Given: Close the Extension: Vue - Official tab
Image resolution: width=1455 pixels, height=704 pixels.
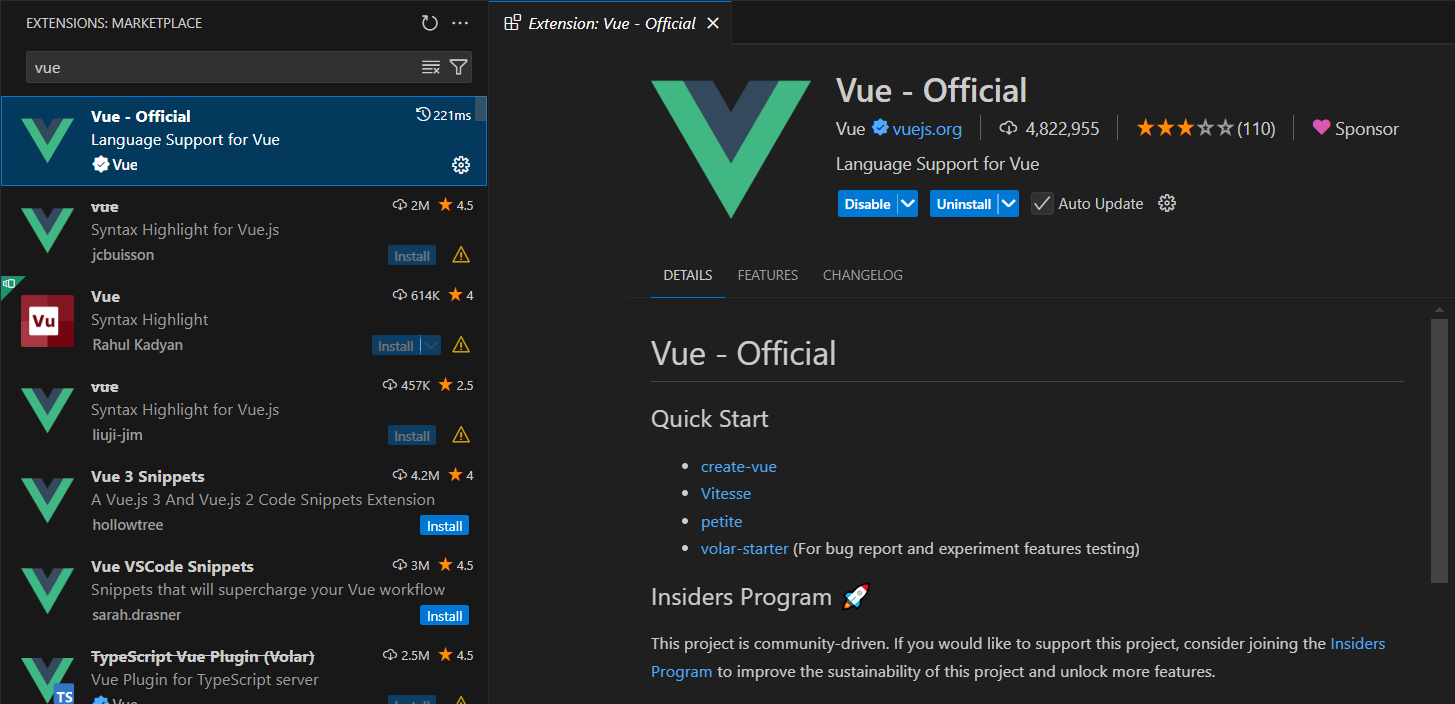Looking at the screenshot, I should point(713,23).
